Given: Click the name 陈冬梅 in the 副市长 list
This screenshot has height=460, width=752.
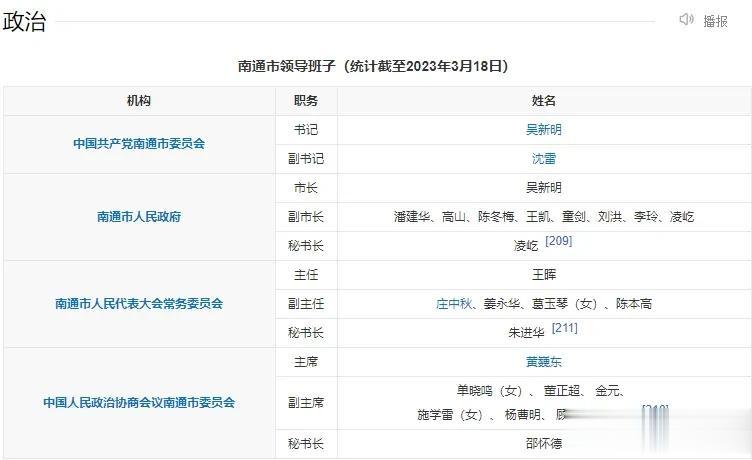Looking at the screenshot, I should coord(496,217).
